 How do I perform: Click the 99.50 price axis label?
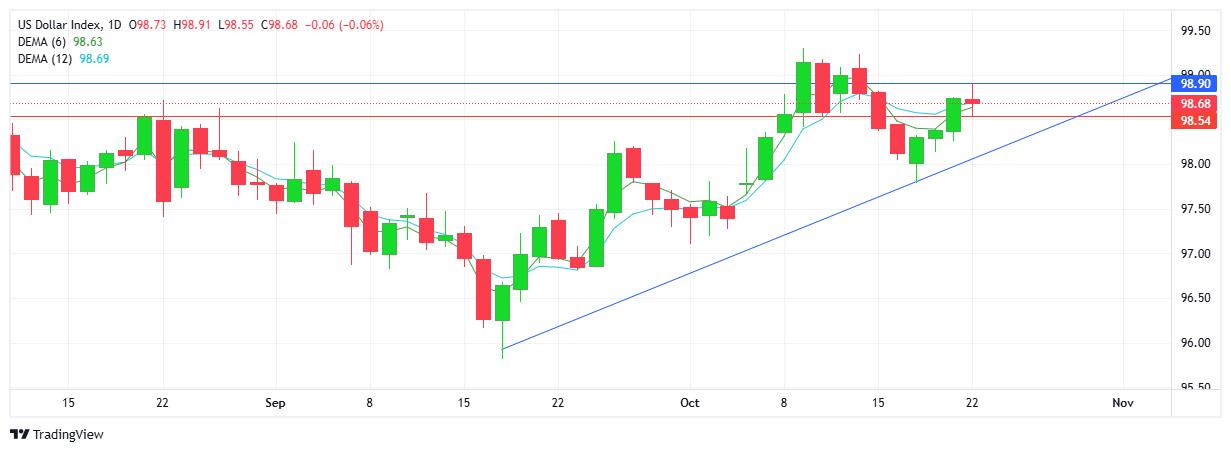(1196, 30)
